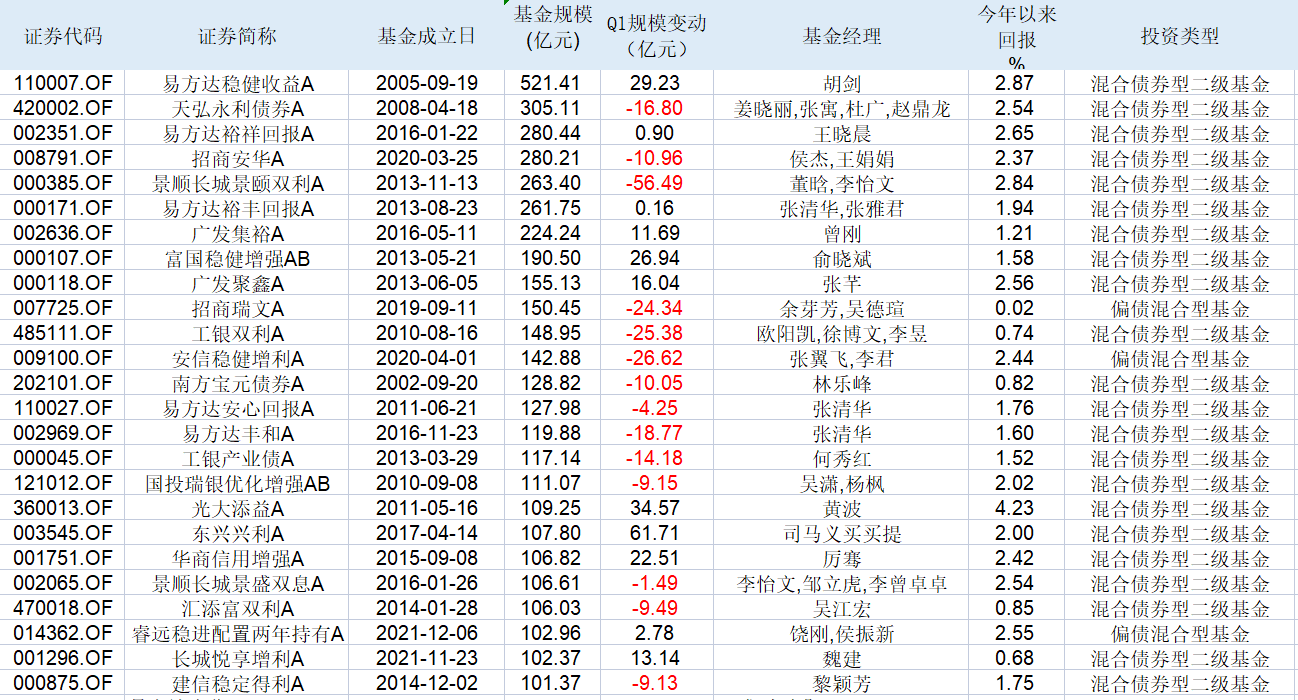Select the date 2020-03-25
The image size is (1298, 700).
[x=426, y=158]
